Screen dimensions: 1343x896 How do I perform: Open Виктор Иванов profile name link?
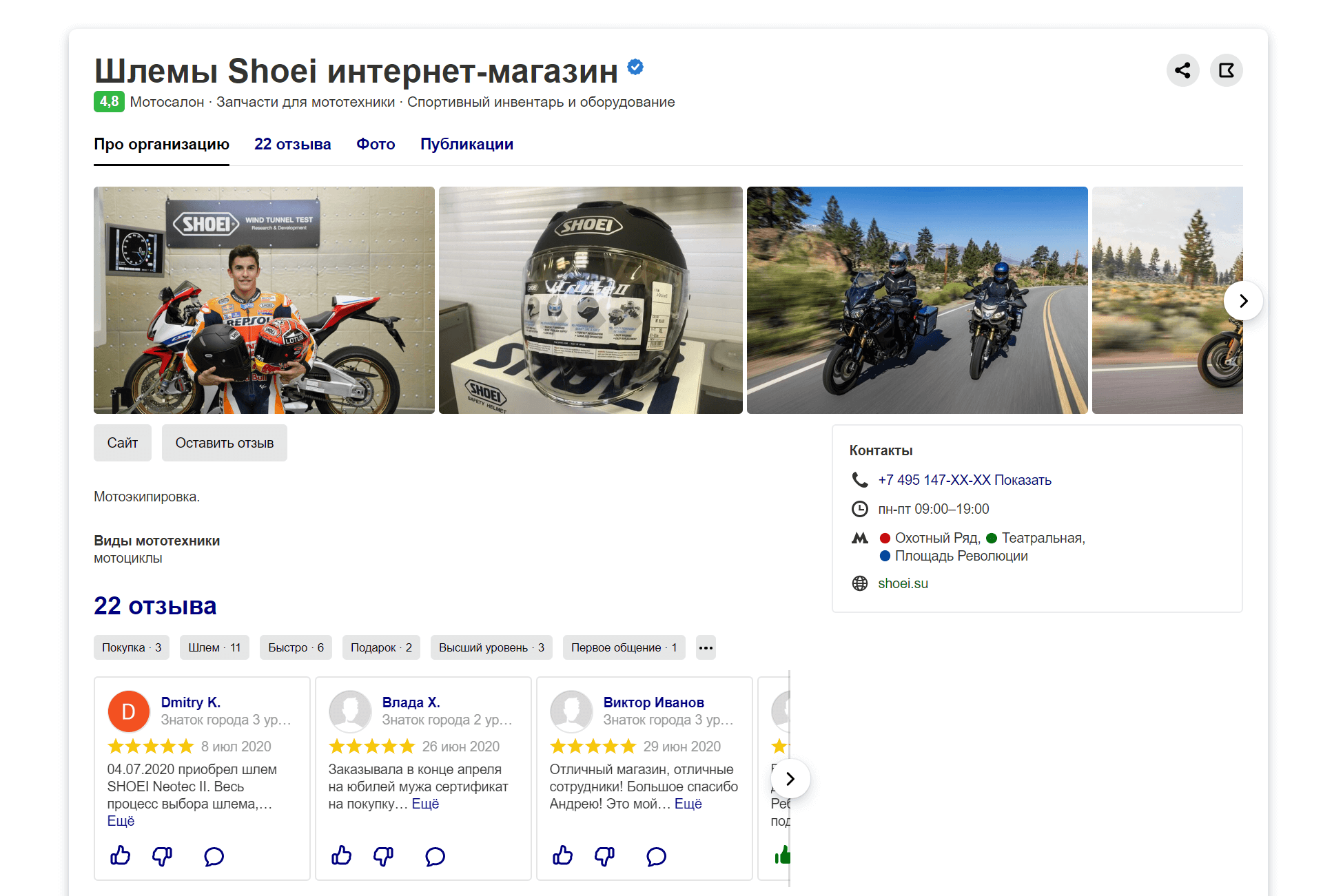653,702
